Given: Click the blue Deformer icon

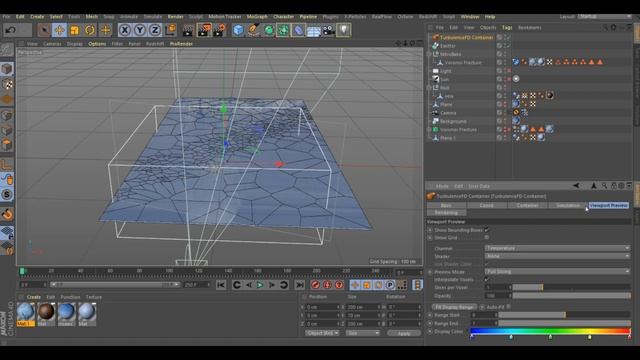Looking at the screenshot, I should click(x=298, y=30).
